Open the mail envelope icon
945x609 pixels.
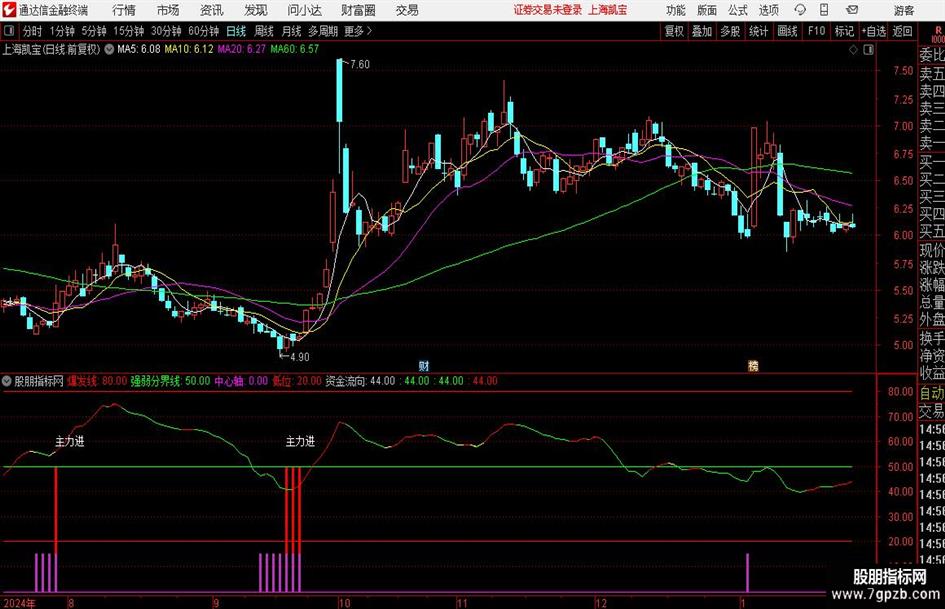coord(852,10)
